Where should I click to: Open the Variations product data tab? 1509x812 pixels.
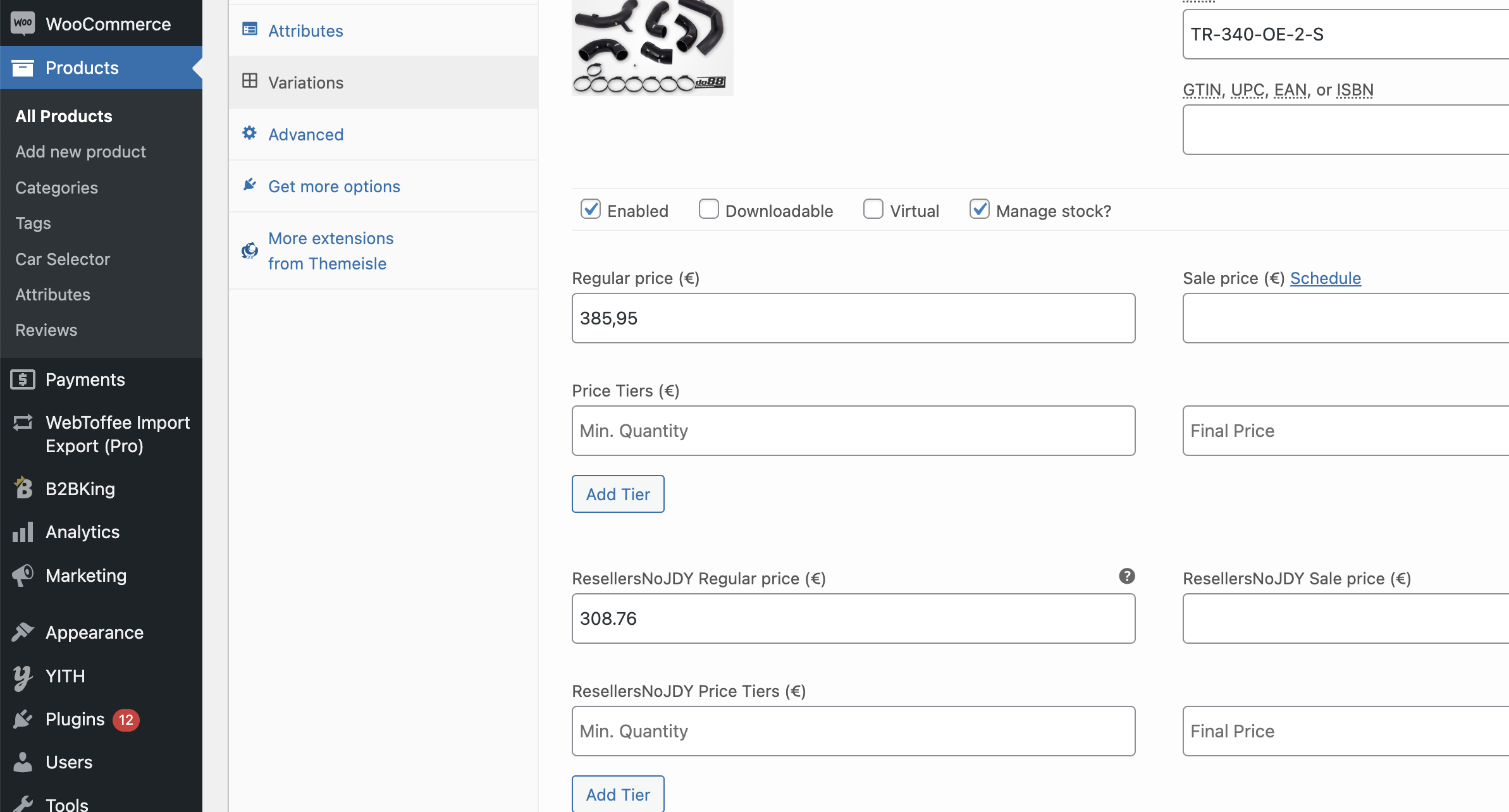coord(383,82)
